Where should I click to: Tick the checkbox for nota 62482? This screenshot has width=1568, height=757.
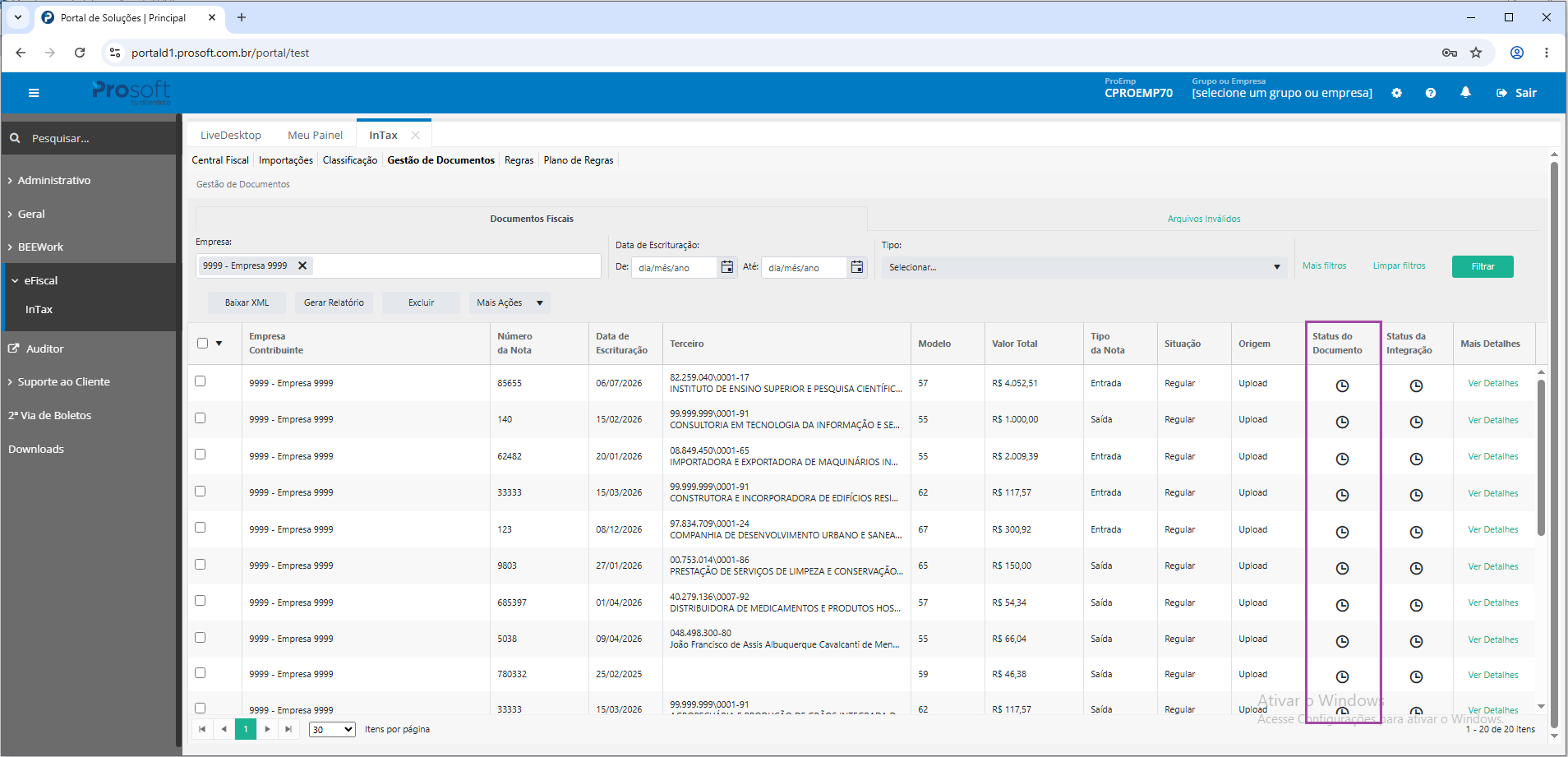click(200, 455)
